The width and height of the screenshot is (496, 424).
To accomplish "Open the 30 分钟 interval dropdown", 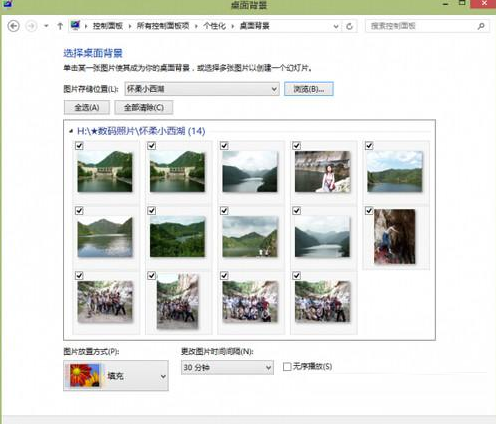I will tap(227, 367).
